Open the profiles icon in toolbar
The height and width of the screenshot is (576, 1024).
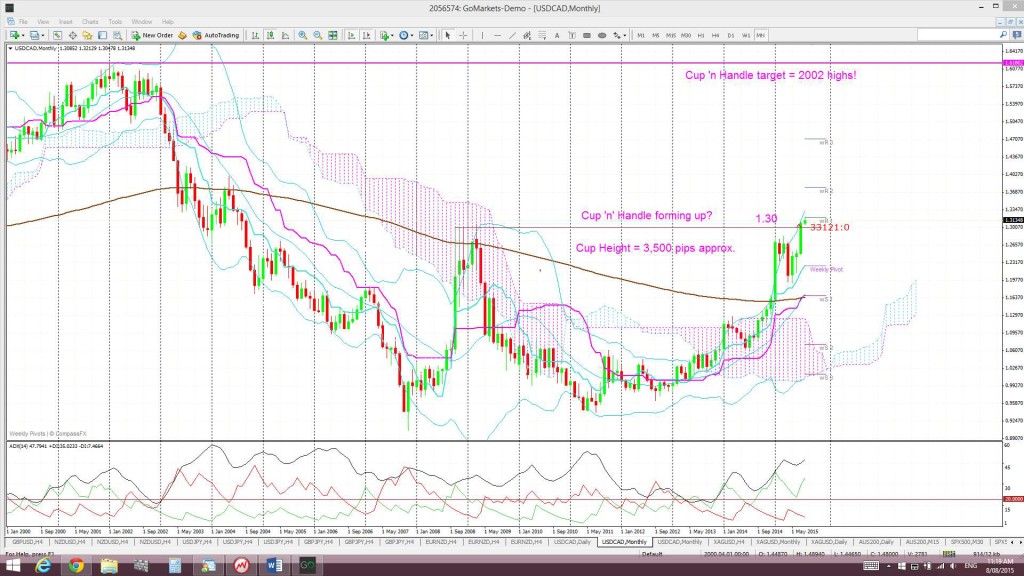(x=34, y=35)
